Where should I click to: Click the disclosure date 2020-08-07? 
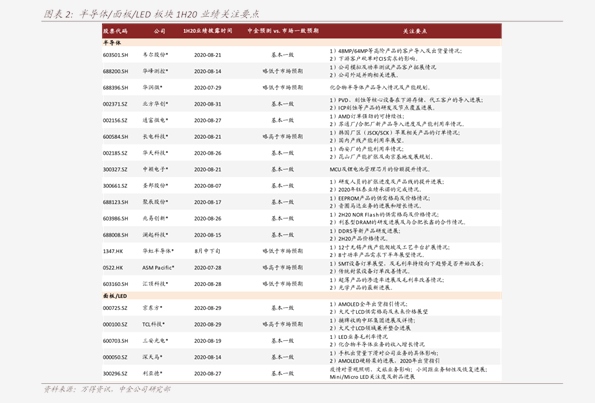click(208, 186)
